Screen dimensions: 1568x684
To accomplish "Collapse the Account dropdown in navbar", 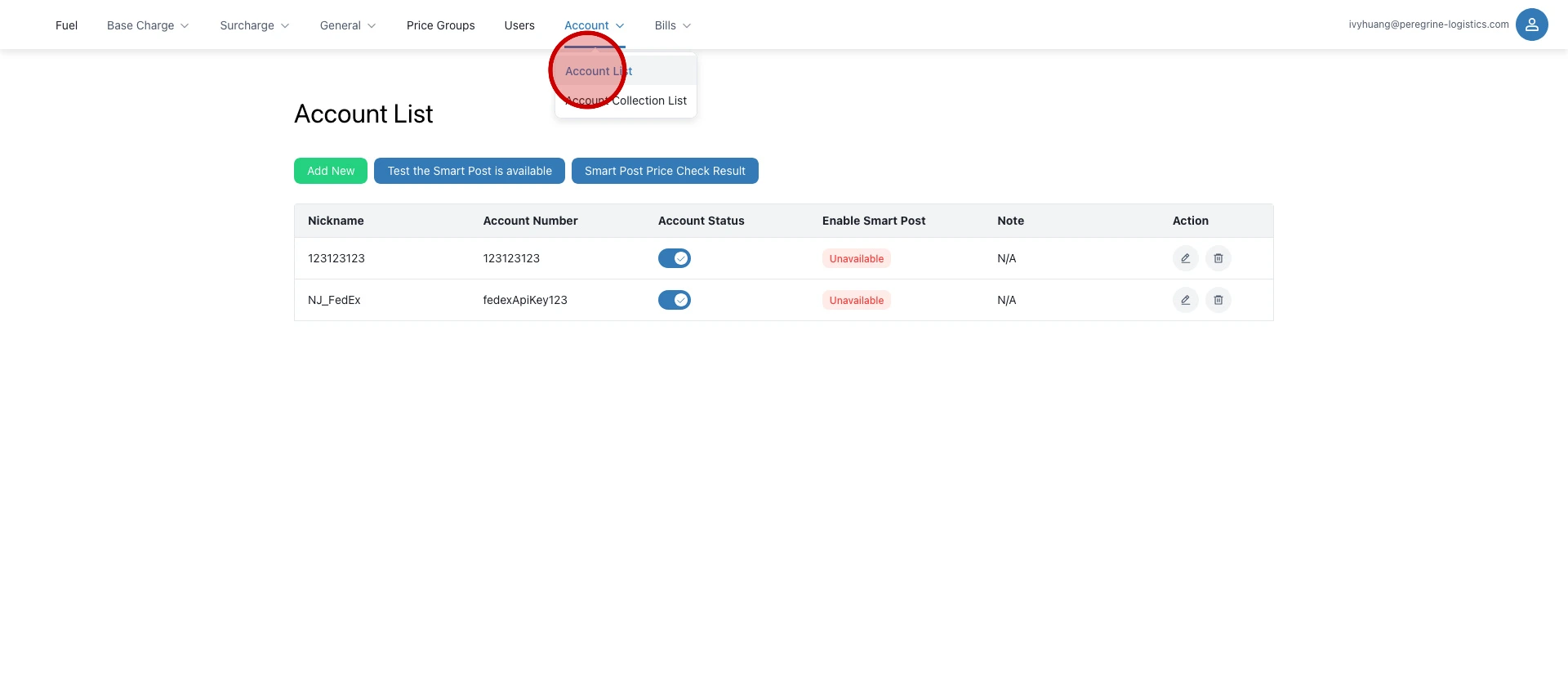I will (x=594, y=25).
